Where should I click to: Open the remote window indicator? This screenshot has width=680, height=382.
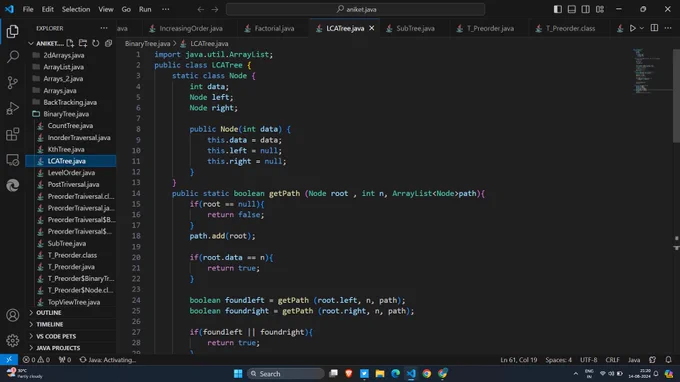(x=9, y=360)
